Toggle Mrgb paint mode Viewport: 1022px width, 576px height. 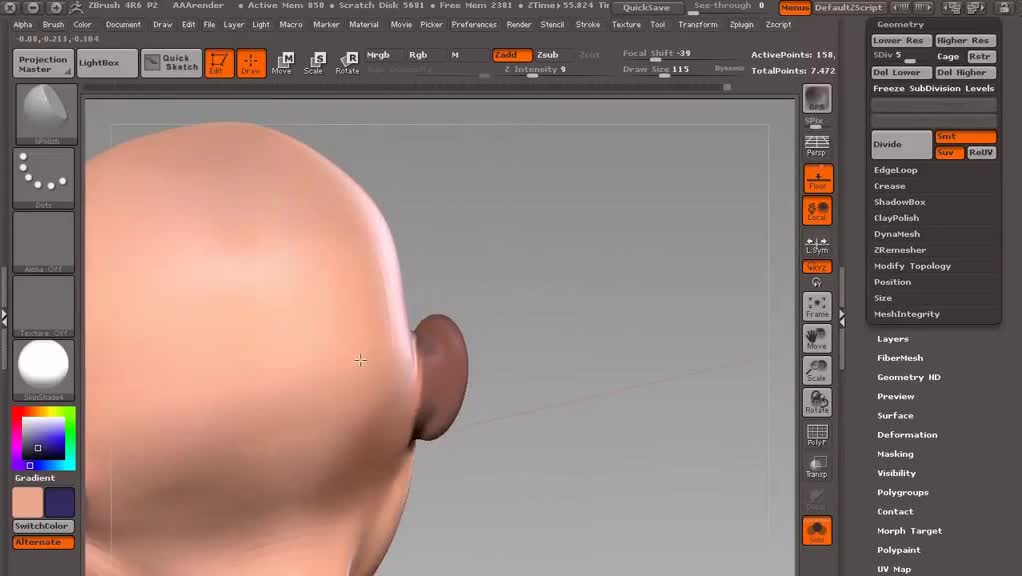point(378,55)
